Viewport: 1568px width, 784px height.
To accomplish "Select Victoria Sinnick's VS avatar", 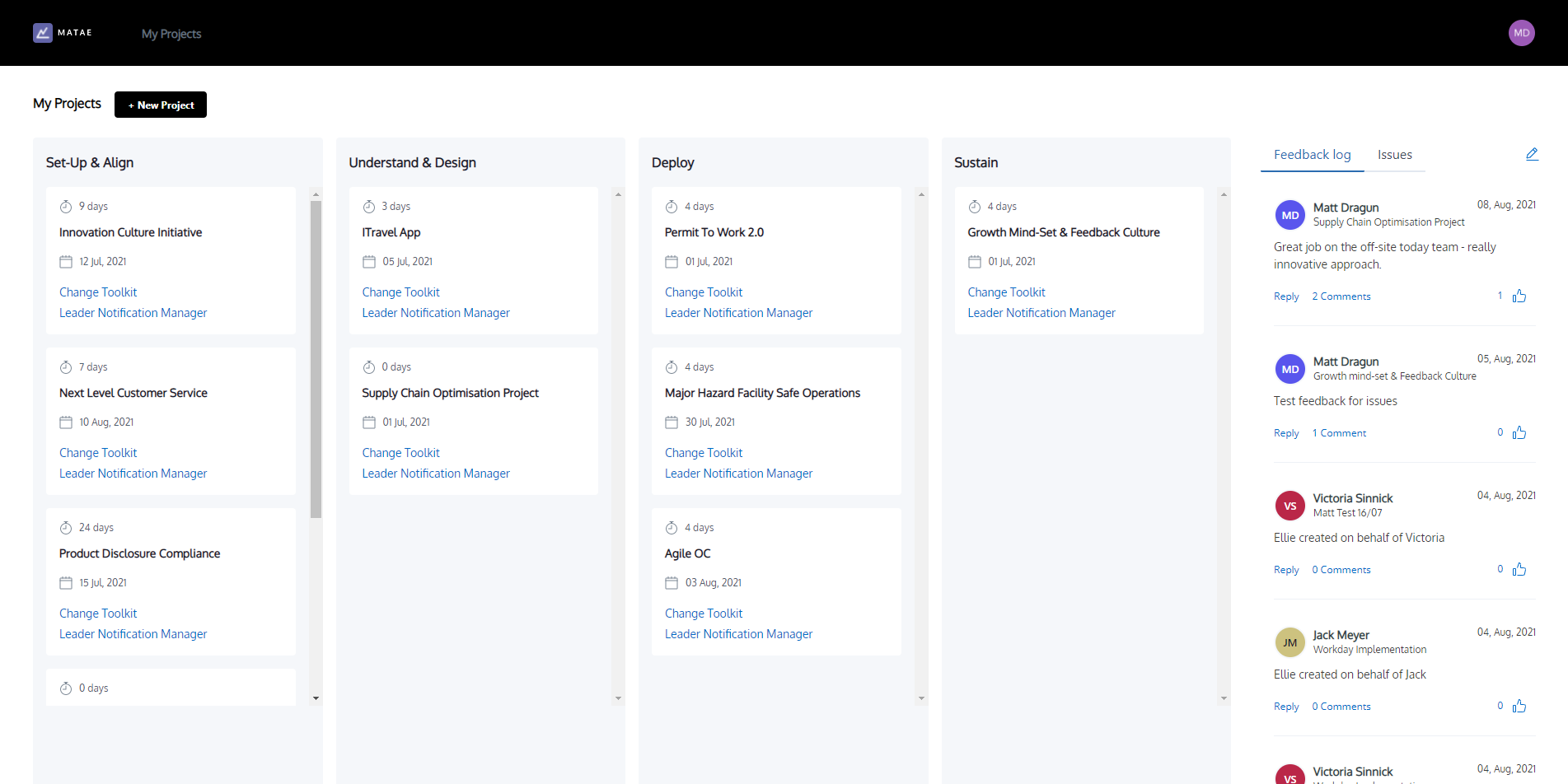I will click(x=1290, y=505).
